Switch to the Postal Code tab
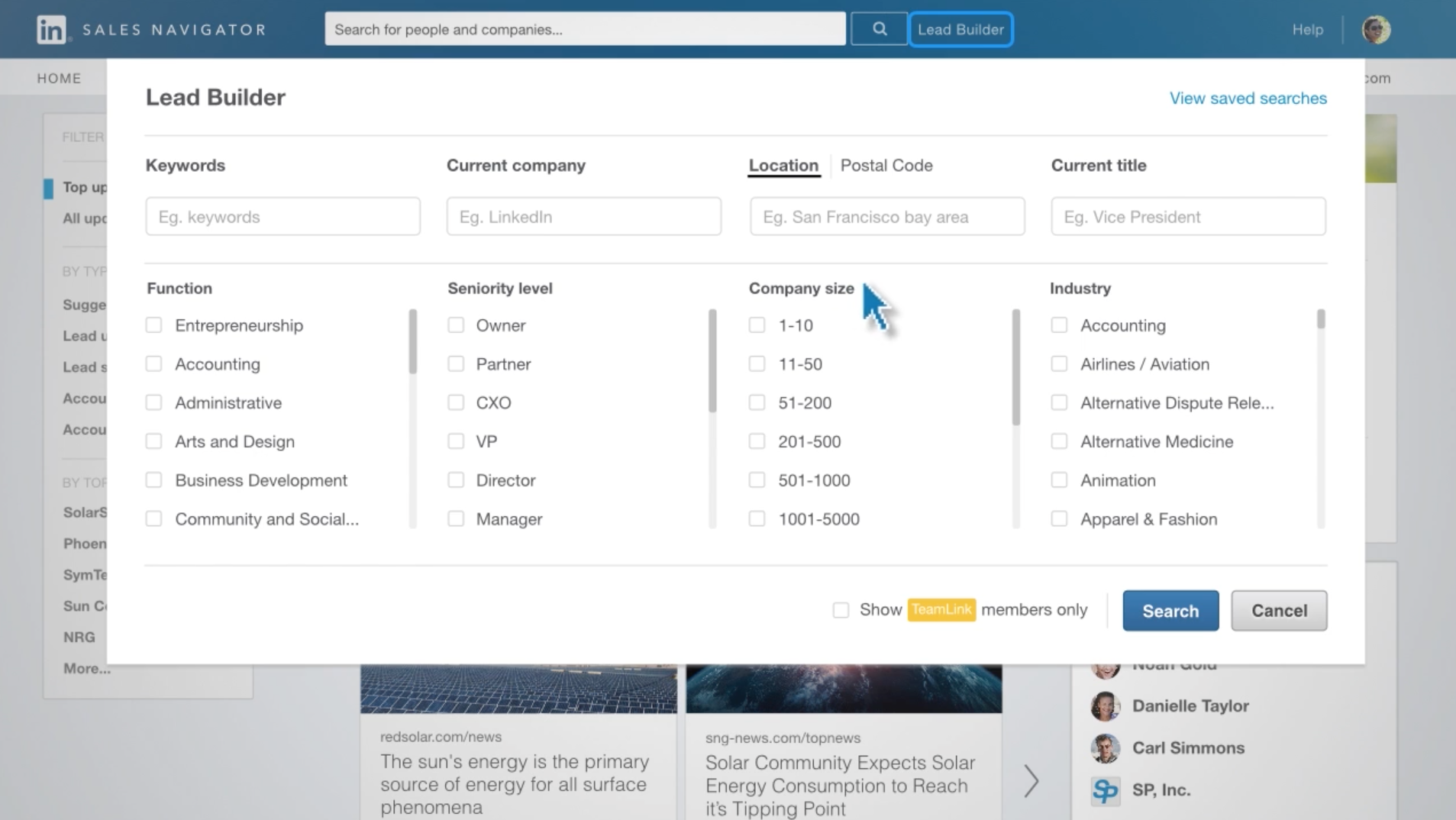 [x=886, y=165]
